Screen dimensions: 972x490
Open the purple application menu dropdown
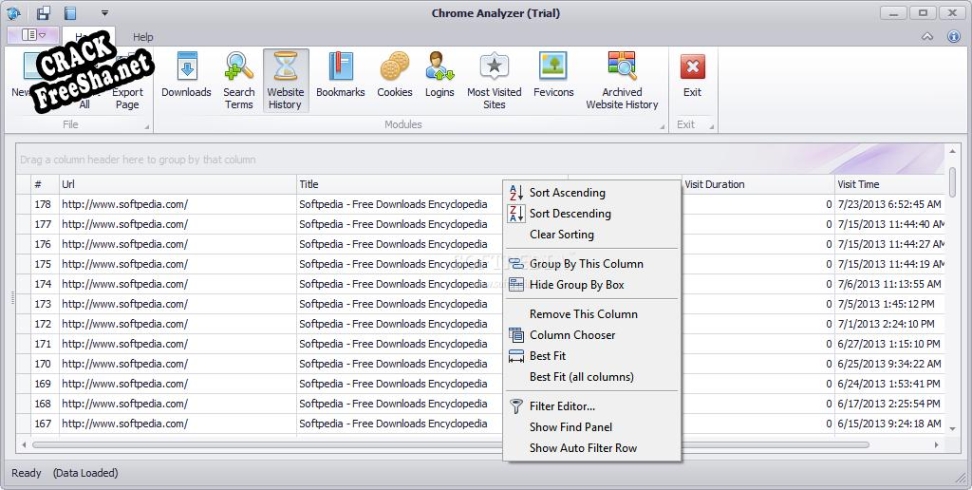tap(33, 36)
